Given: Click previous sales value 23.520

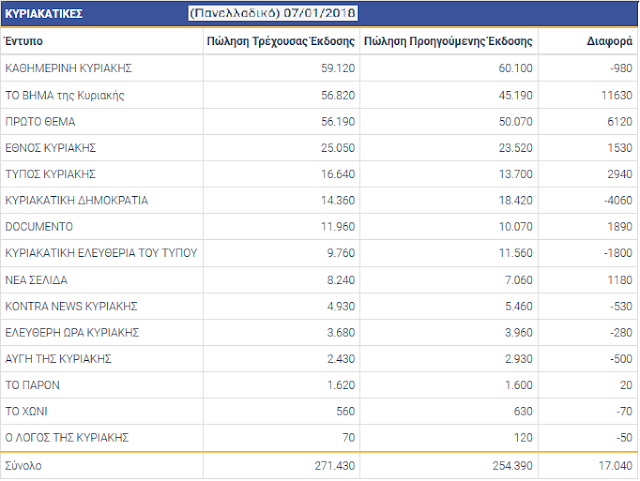Looking at the screenshot, I should tap(516, 148).
